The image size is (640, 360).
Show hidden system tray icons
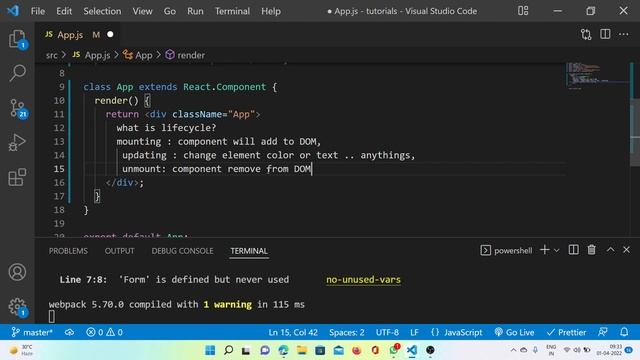pyautogui.click(x=513, y=350)
